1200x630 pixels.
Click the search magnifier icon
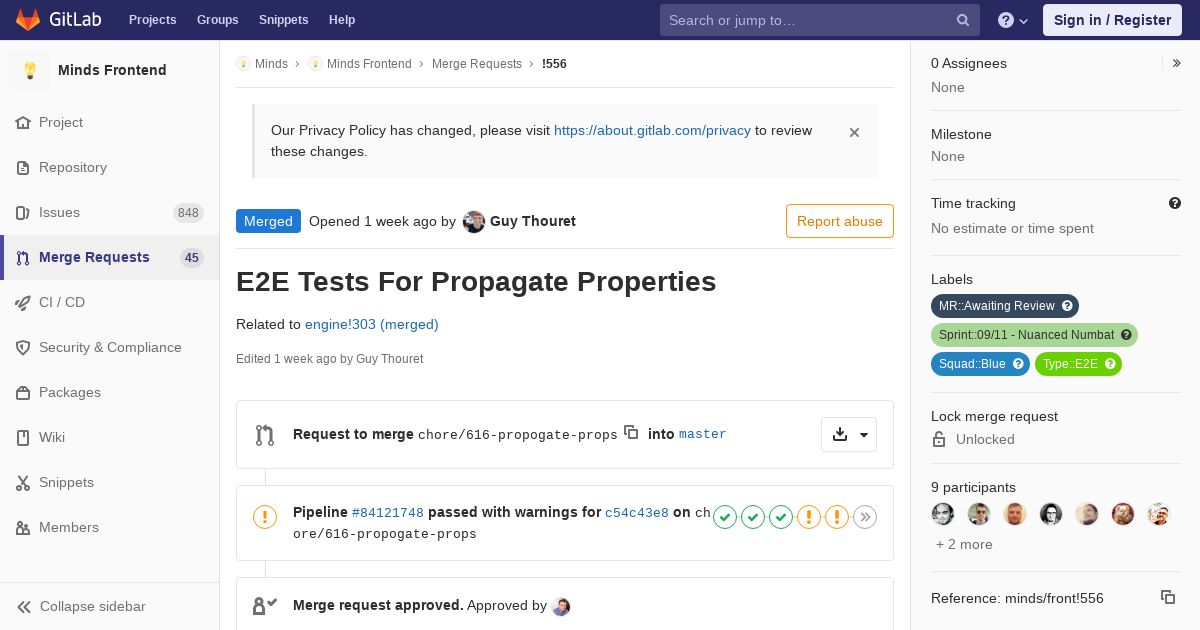[963, 20]
